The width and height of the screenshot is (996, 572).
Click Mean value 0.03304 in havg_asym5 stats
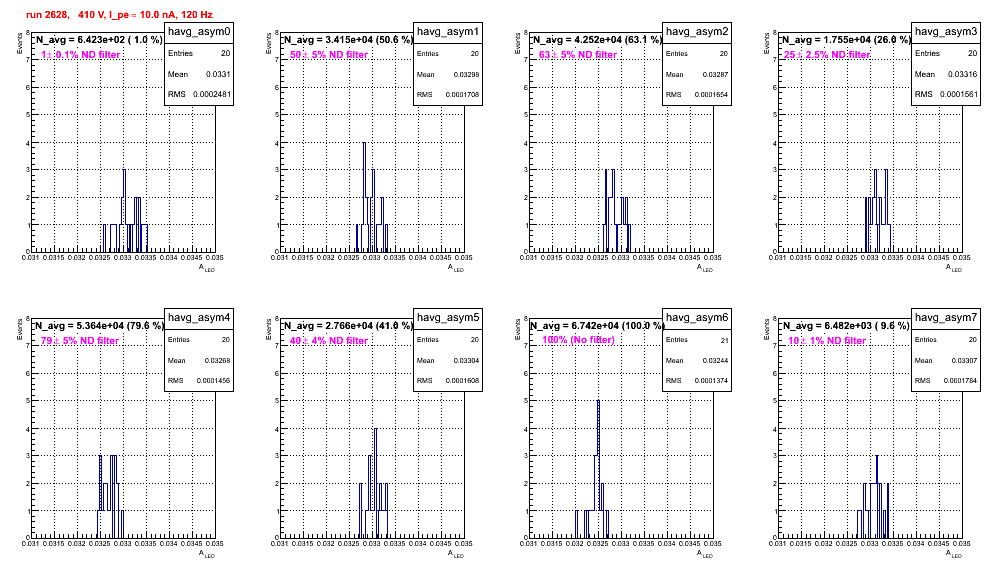coord(466,360)
